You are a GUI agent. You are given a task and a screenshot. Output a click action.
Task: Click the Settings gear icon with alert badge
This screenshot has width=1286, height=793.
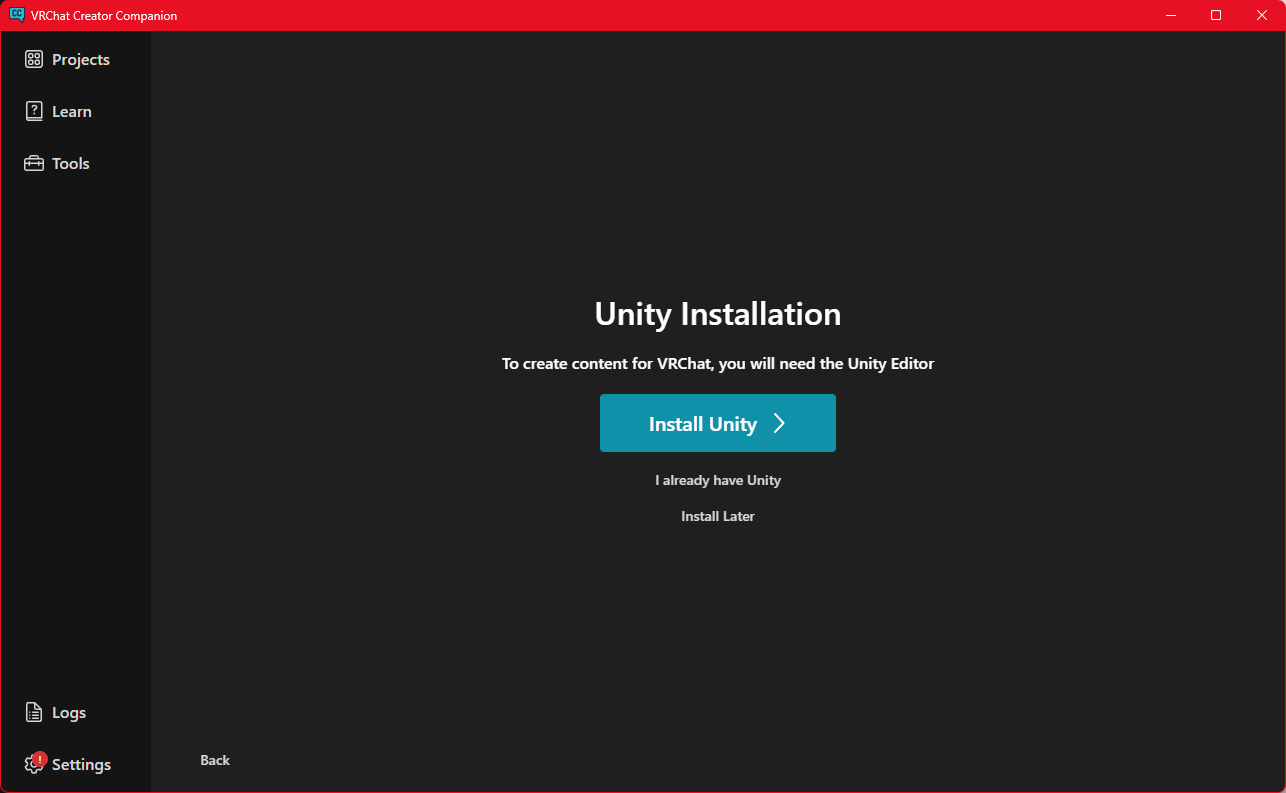tap(35, 763)
